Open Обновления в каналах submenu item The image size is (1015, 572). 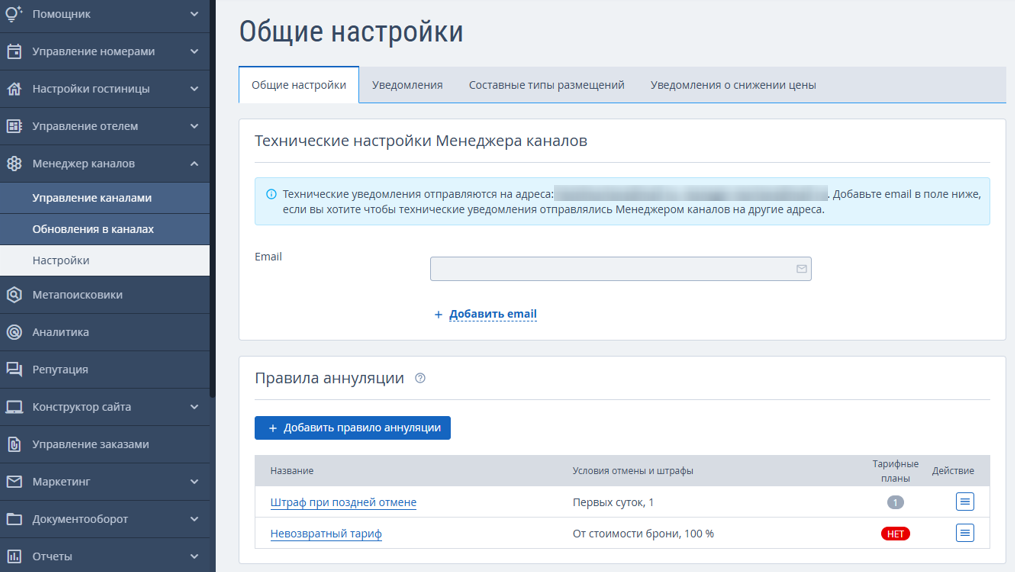click(x=105, y=229)
